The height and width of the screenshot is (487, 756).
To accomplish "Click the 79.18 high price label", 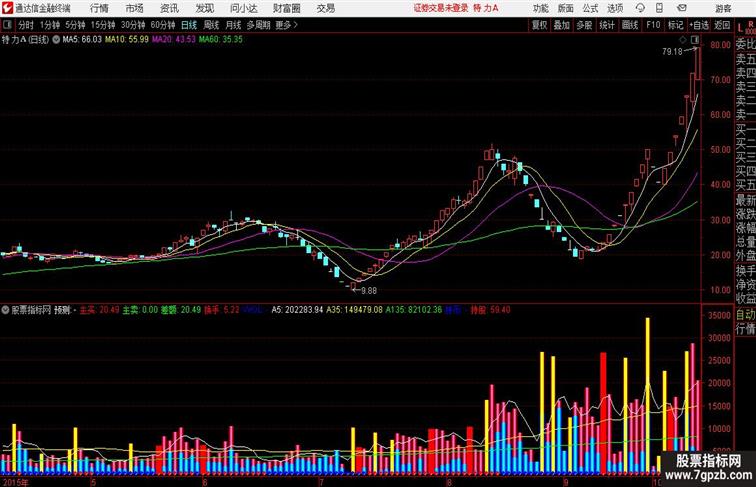I will tap(672, 51).
